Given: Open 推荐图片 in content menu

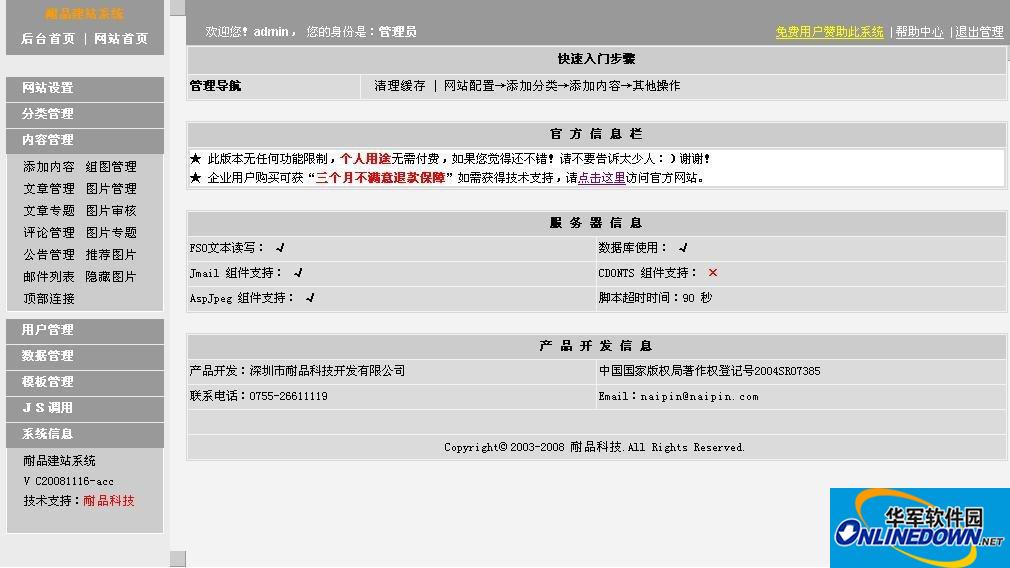Looking at the screenshot, I should tap(111, 254).
